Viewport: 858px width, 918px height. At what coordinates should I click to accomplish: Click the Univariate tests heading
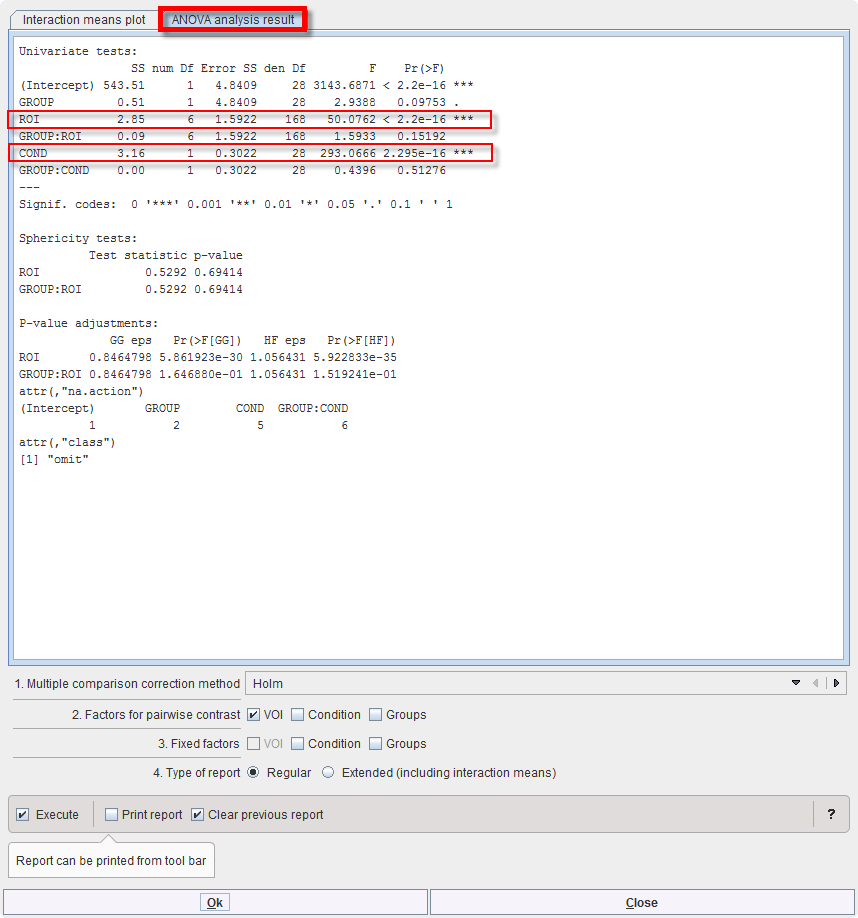[78, 52]
